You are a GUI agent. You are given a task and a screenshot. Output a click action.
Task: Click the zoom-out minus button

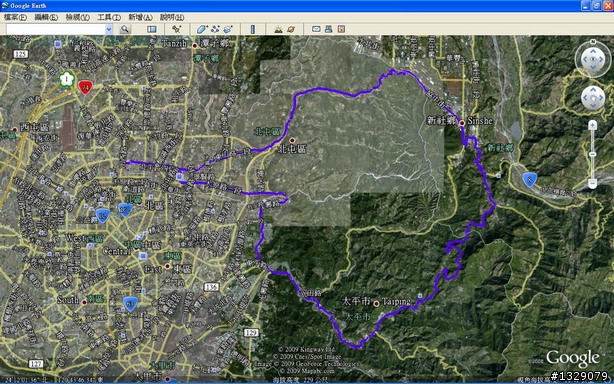[592, 183]
